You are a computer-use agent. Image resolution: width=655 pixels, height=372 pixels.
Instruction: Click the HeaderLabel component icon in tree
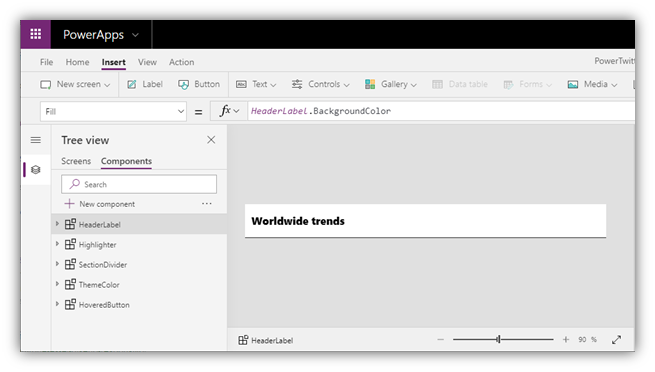coord(70,224)
